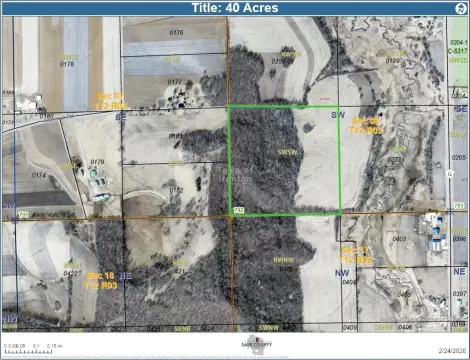470x360 pixels.
Task: Select parcel label 0177
Action: (x=175, y=82)
